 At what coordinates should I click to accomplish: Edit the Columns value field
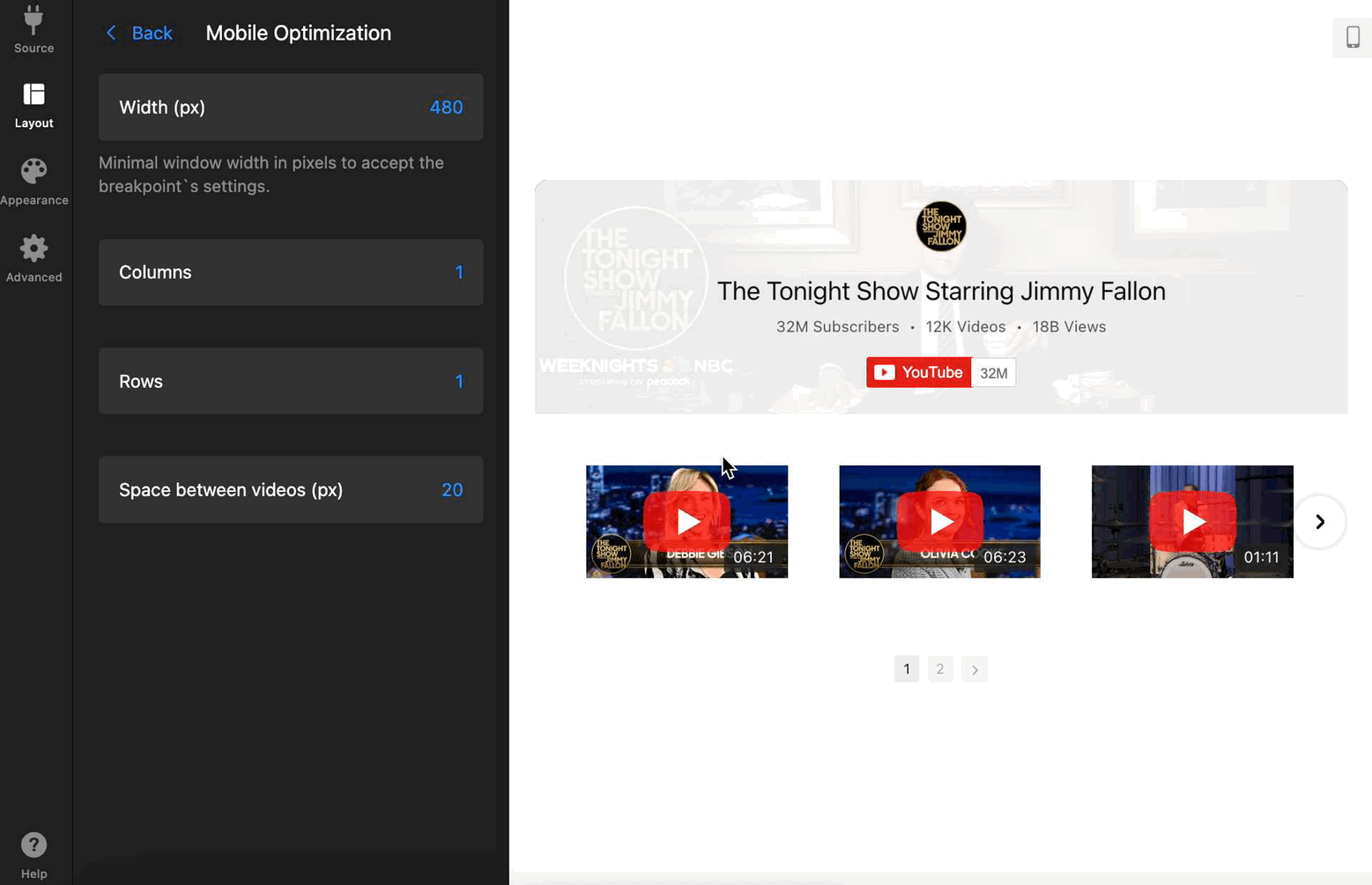(x=458, y=272)
